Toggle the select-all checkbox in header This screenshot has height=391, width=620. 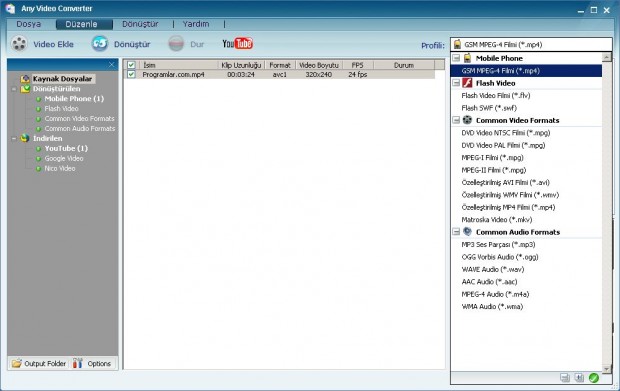131,65
